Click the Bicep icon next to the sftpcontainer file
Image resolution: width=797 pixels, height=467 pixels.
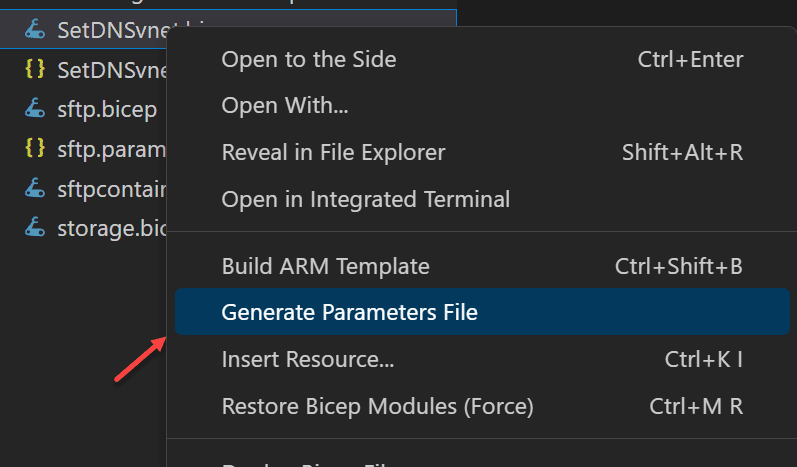35,188
